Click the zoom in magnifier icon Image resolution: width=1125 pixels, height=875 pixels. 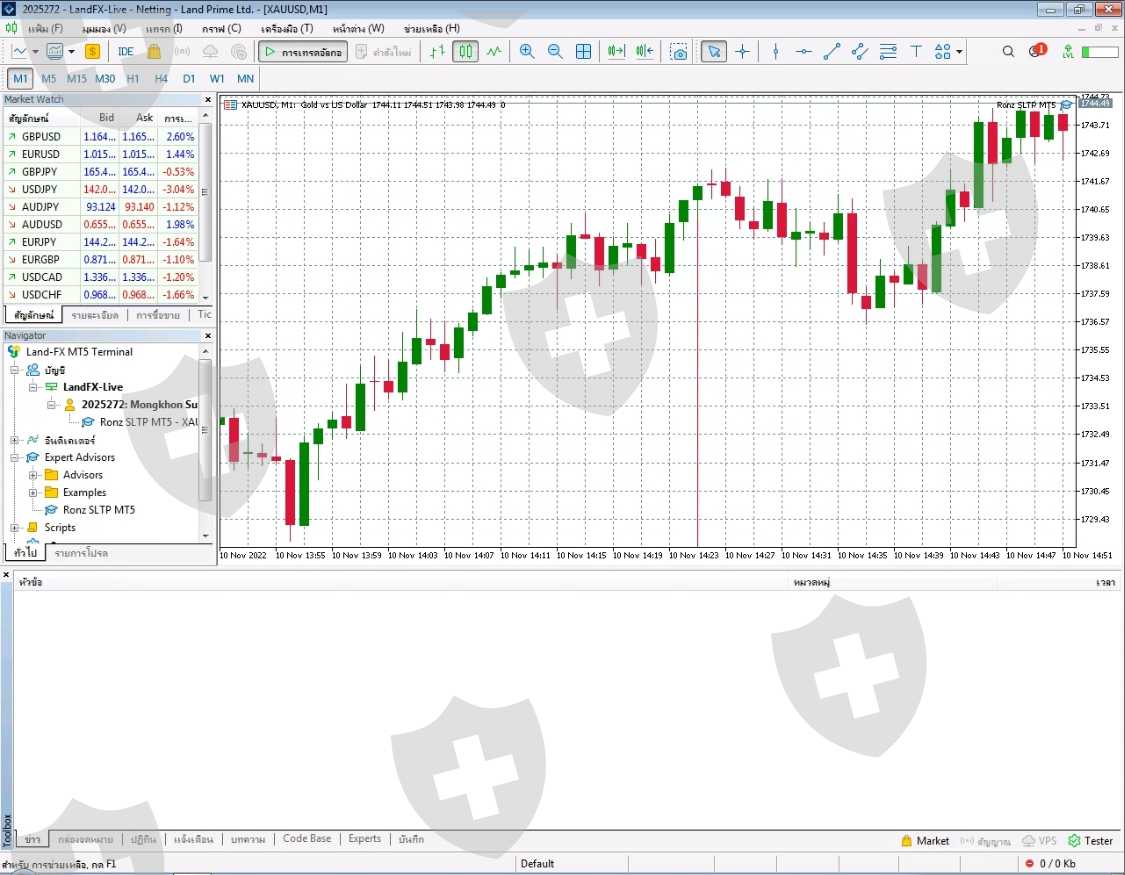(x=527, y=52)
